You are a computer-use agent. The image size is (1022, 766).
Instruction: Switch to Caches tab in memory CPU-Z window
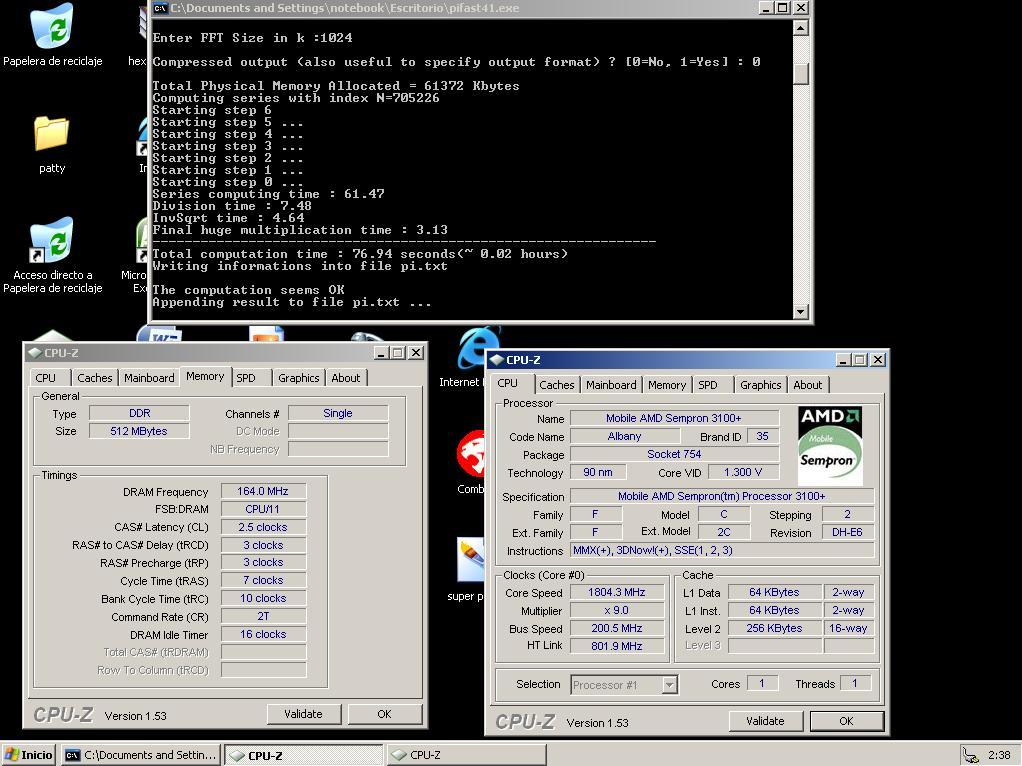95,377
